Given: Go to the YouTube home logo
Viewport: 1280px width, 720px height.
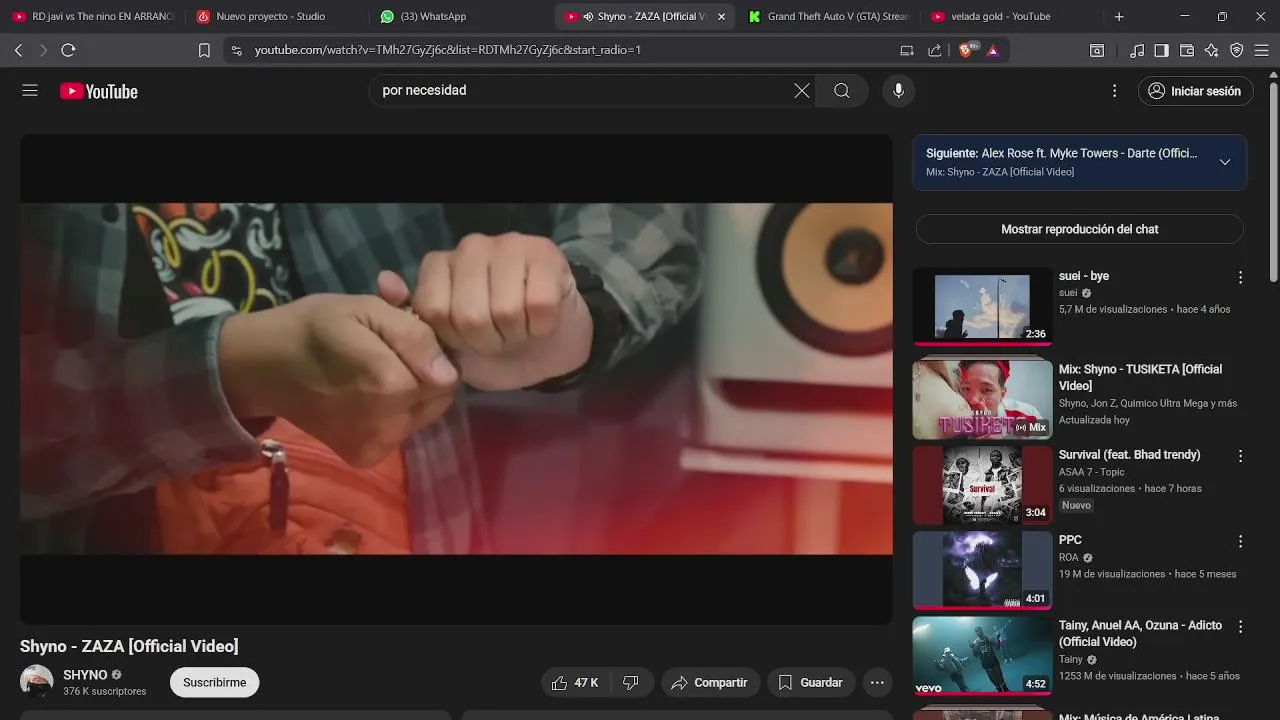Looking at the screenshot, I should [98, 91].
